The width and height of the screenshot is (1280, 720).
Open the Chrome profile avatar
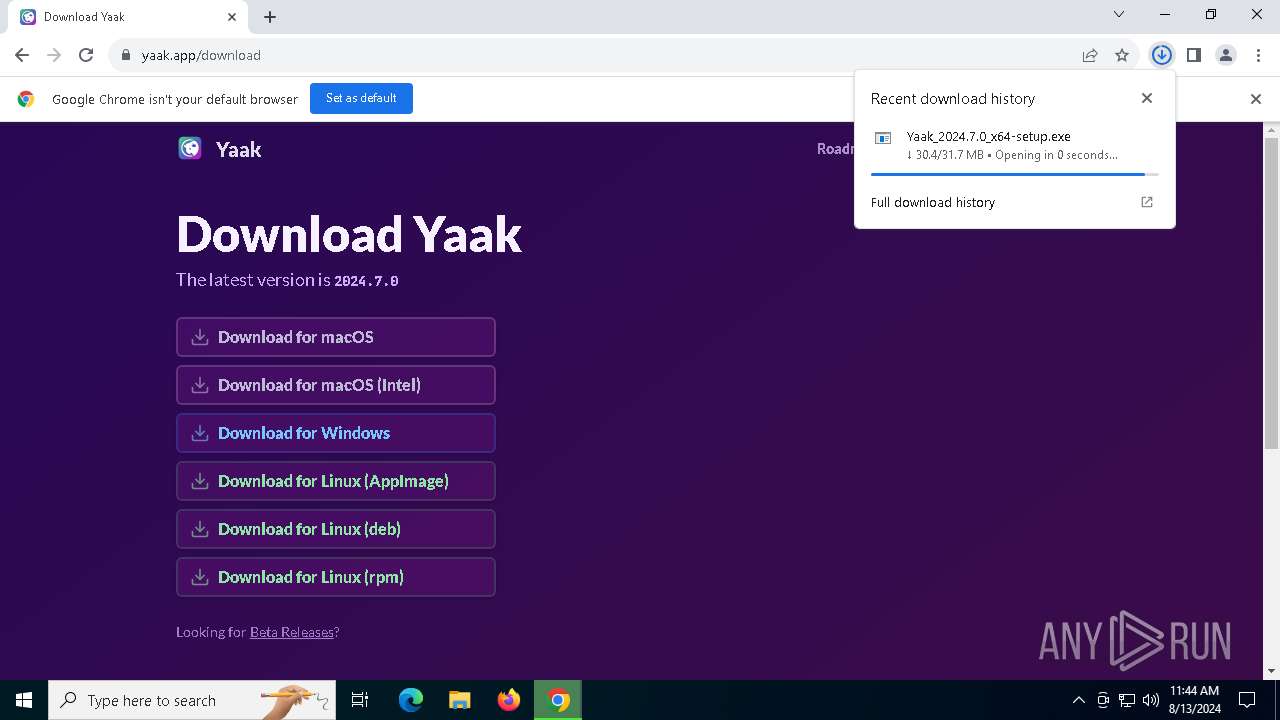[x=1226, y=55]
